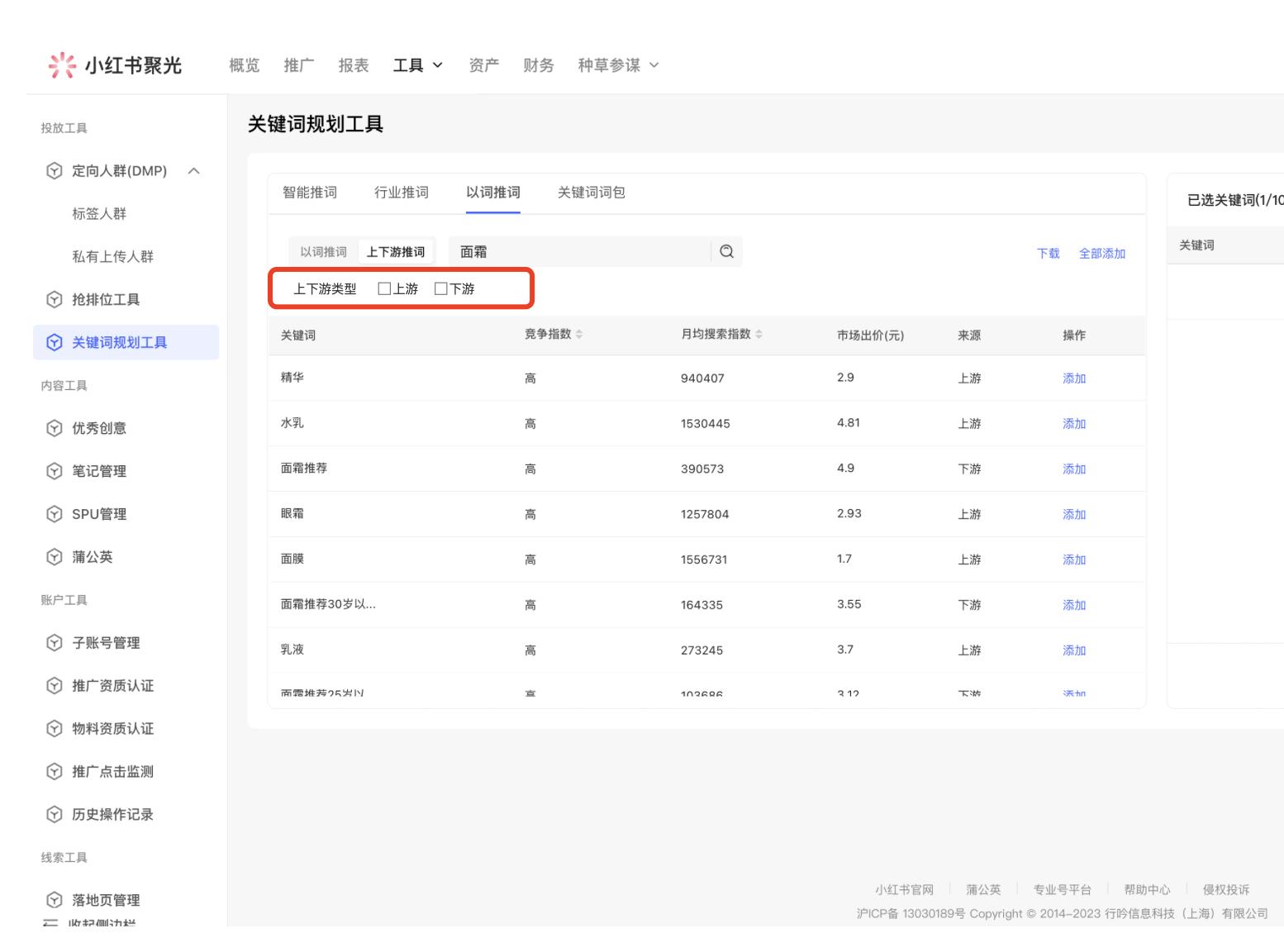This screenshot has width=1284, height=952.
Task: Click the 推广点击监测 sidebar icon
Action: tap(55, 772)
